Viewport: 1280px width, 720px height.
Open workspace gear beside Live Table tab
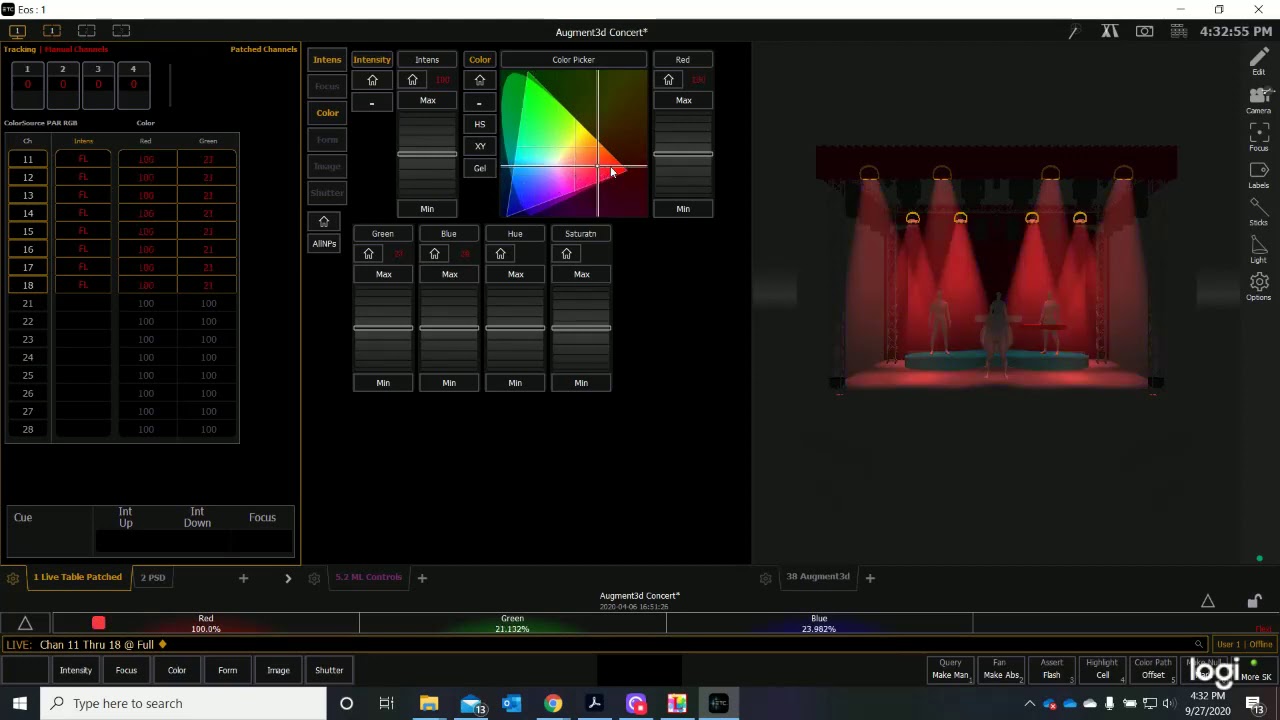(13, 578)
